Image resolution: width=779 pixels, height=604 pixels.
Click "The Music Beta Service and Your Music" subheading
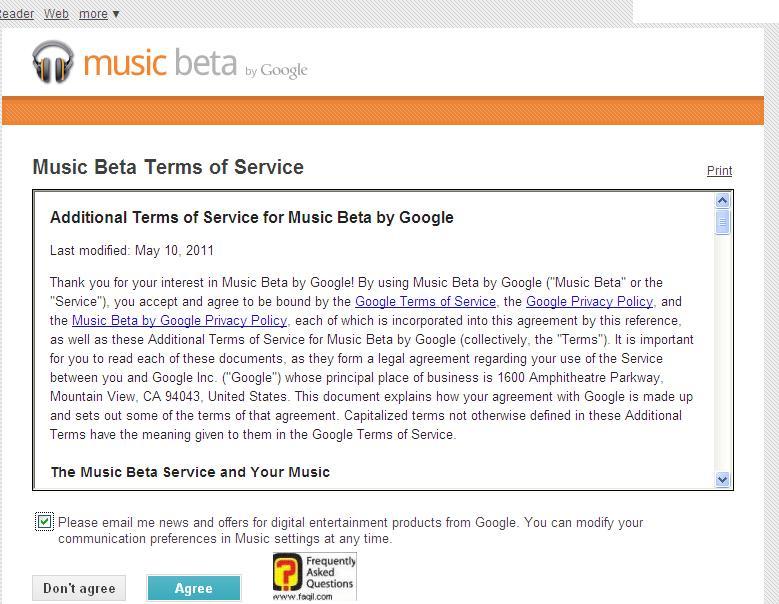click(x=190, y=472)
